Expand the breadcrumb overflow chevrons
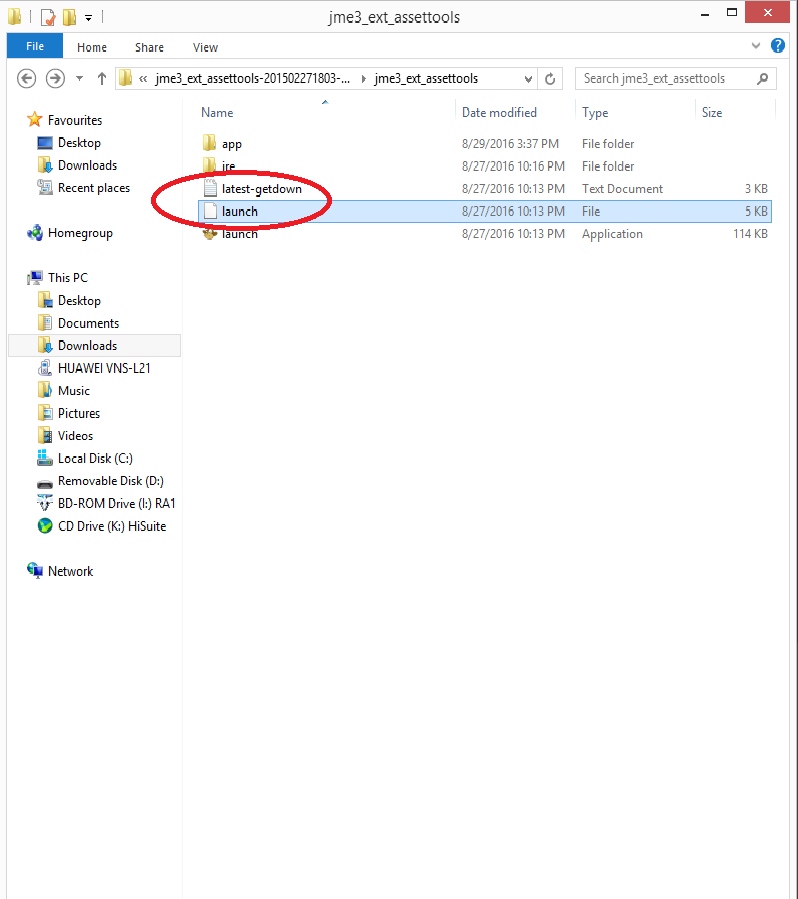The image size is (798, 899). point(143,79)
